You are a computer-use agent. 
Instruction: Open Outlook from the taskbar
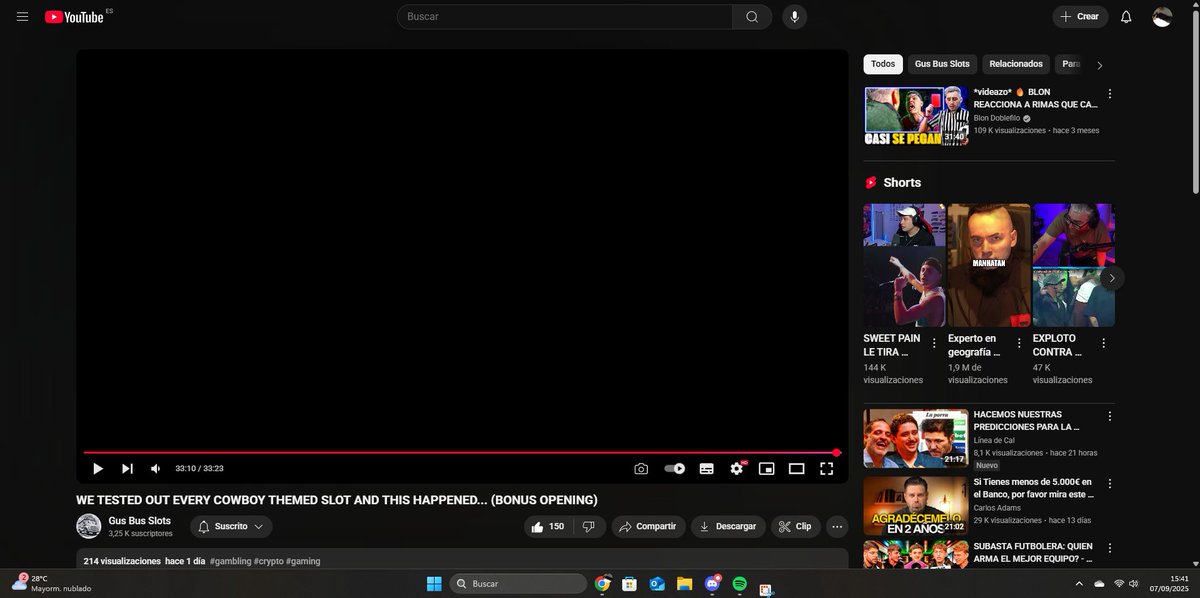pos(657,583)
